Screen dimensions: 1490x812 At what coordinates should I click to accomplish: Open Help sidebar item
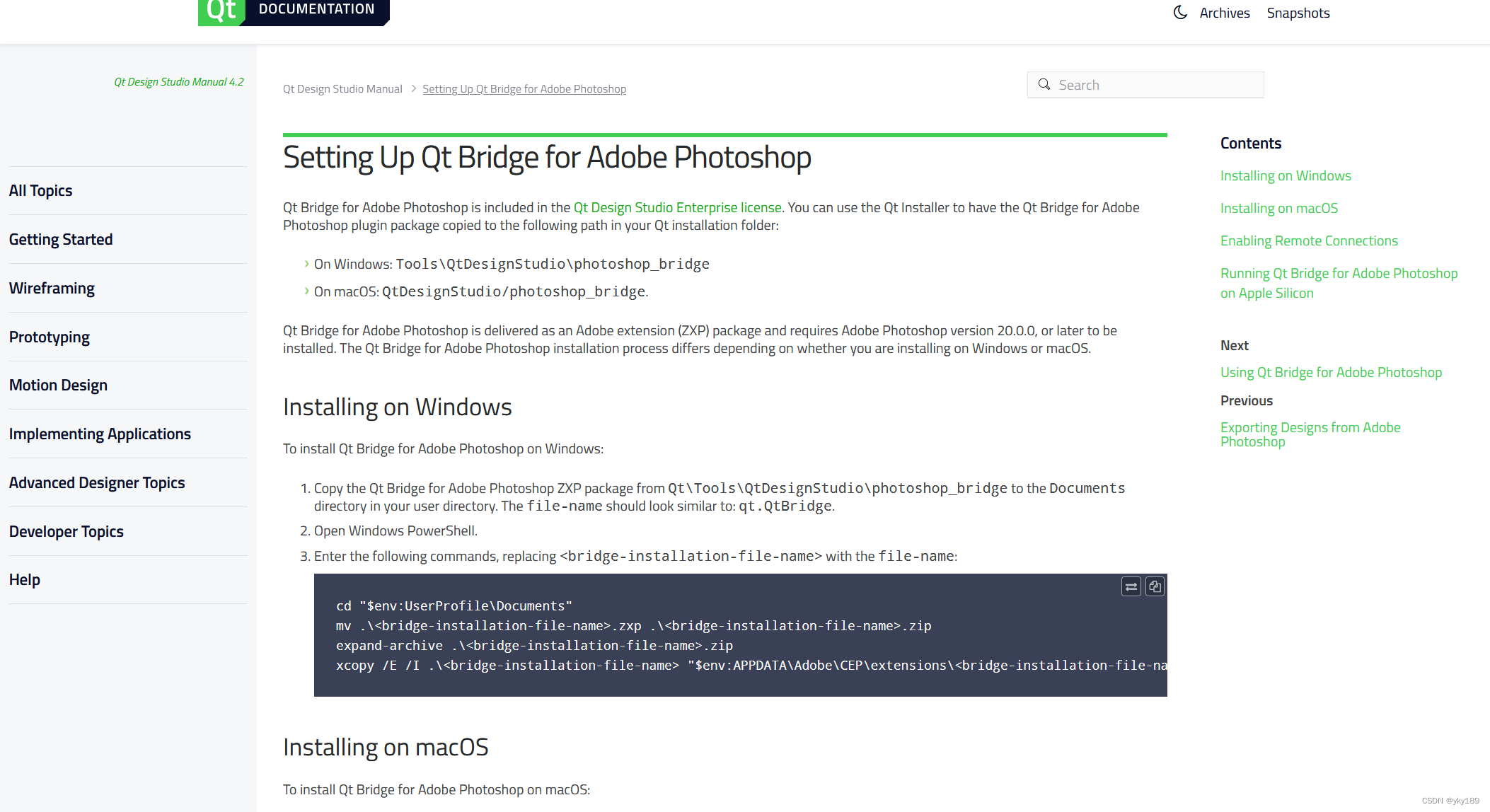tap(25, 580)
